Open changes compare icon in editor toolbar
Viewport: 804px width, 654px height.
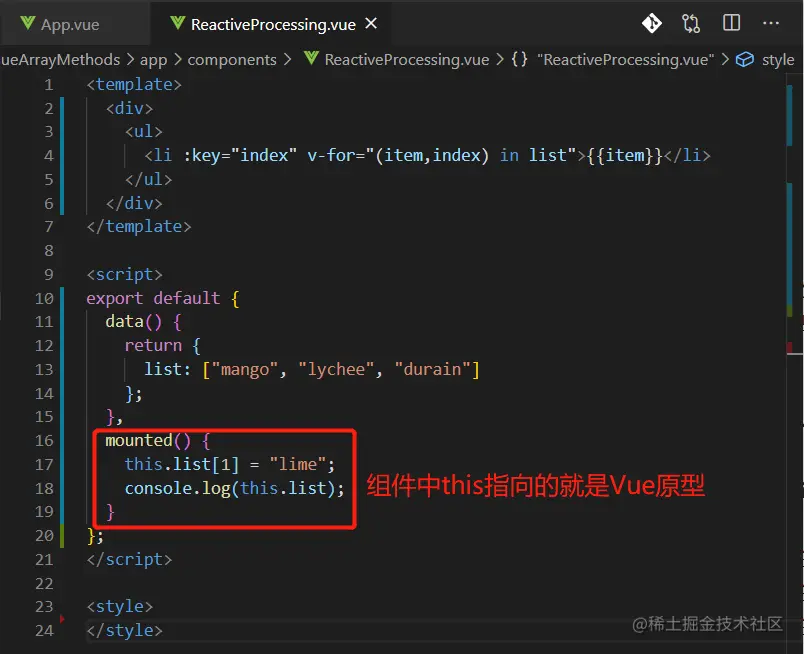click(691, 24)
